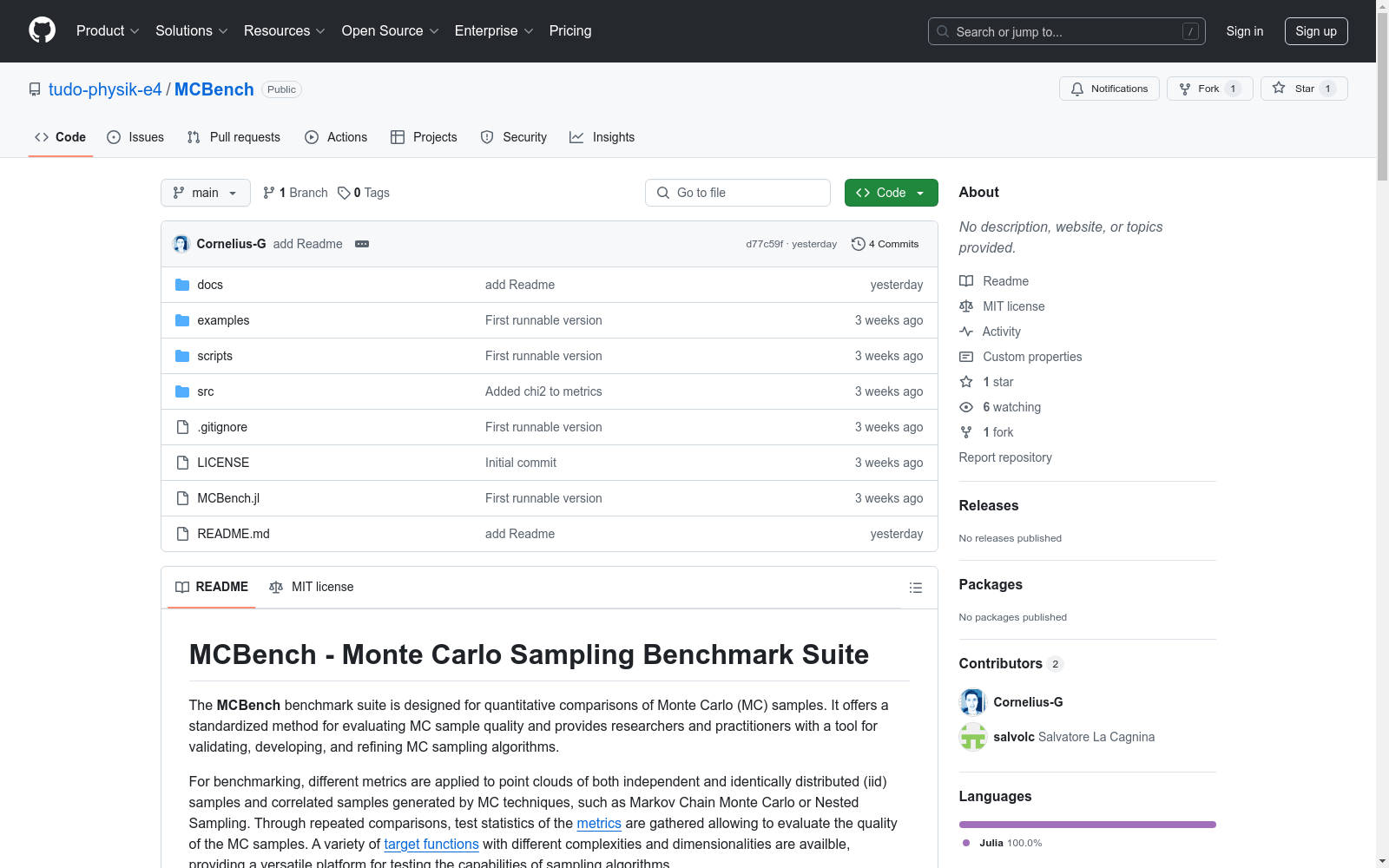Focus the Go to file input
The image size is (1389, 868).
pos(738,193)
